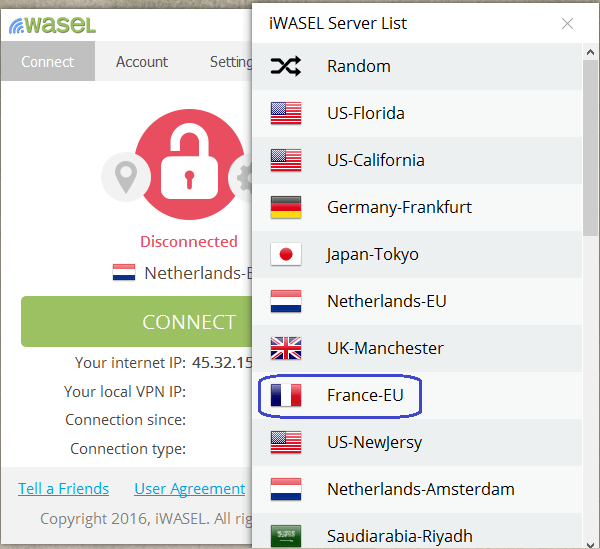Select the UK flag icon
The width and height of the screenshot is (600, 549).
285,348
